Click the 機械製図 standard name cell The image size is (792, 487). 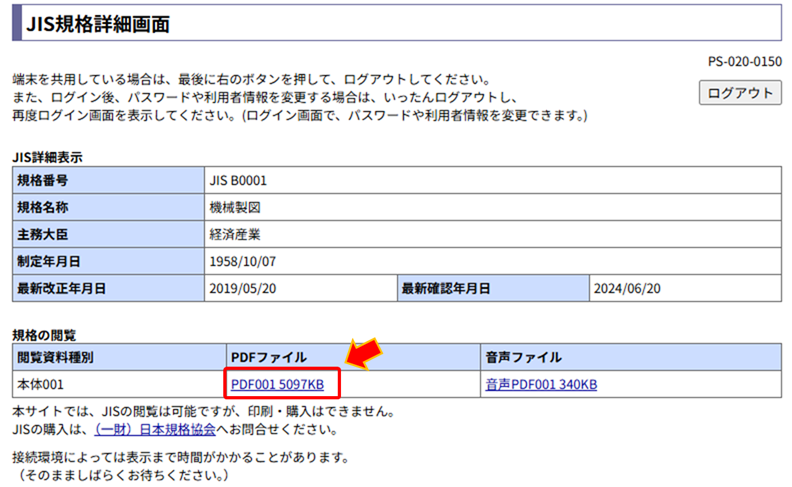[x=232, y=208]
